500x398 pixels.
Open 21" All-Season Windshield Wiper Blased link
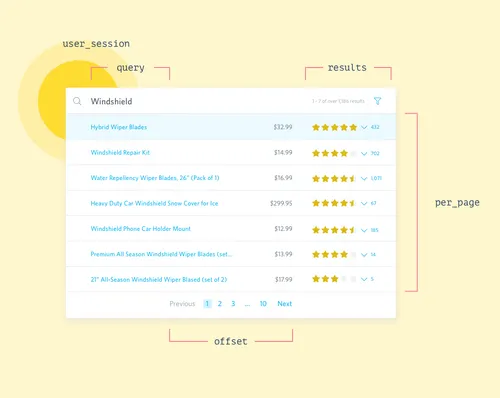point(159,279)
